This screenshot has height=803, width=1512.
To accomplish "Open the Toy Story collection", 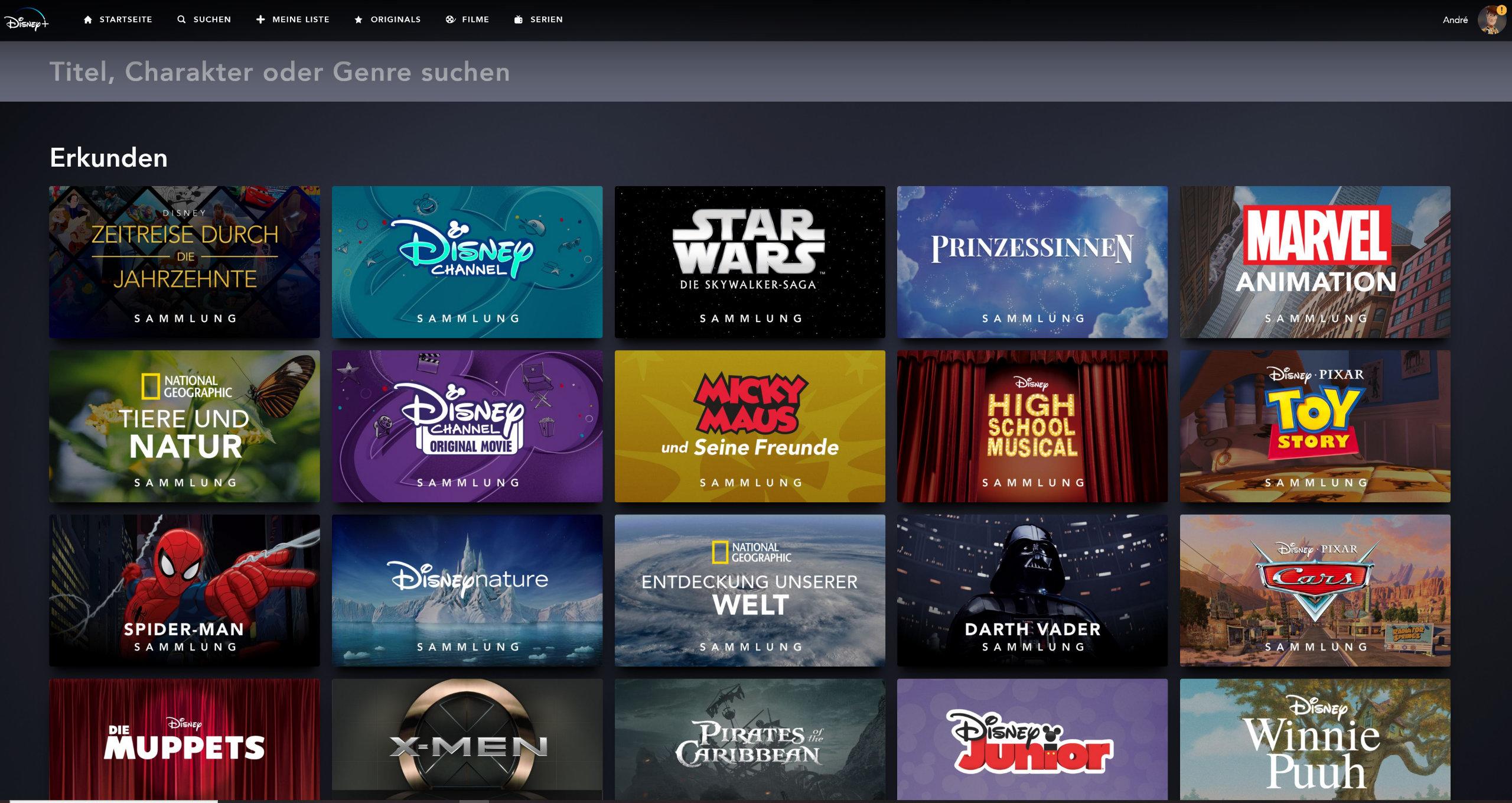I will 1315,427.
